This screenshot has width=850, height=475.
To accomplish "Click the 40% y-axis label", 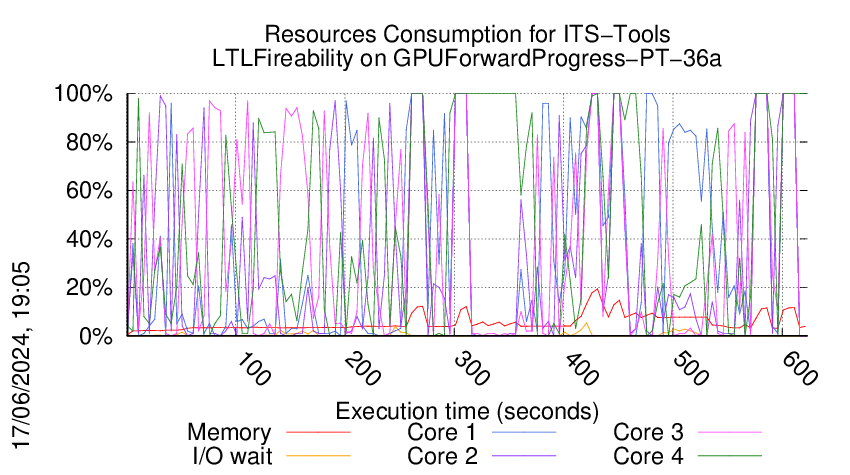I will 89,239.
